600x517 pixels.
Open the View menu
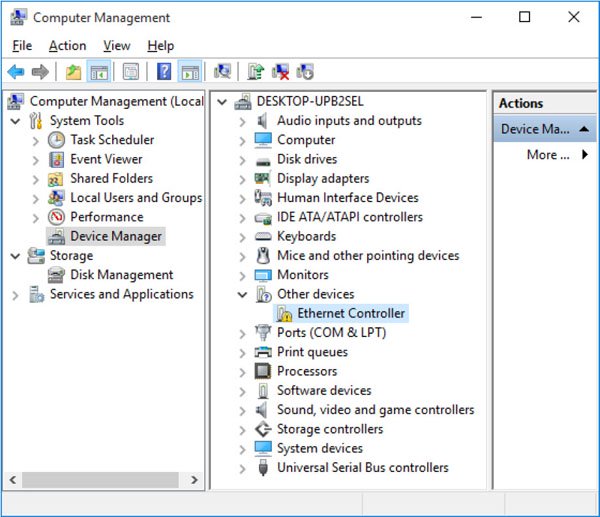116,46
